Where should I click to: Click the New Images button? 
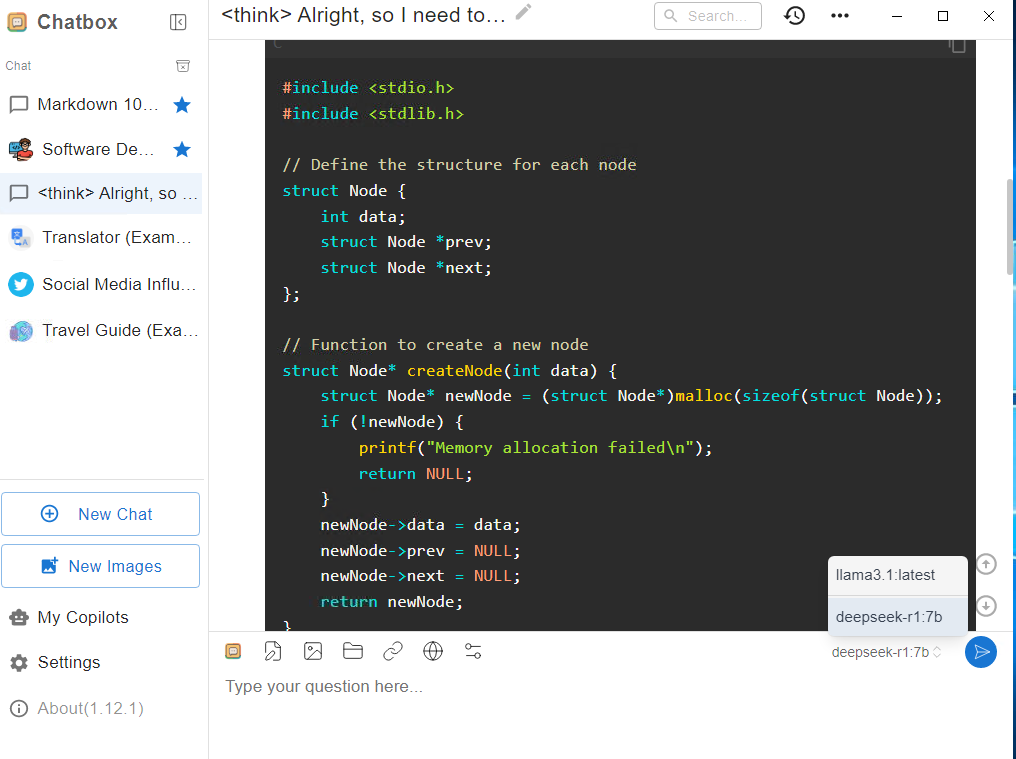click(100, 566)
